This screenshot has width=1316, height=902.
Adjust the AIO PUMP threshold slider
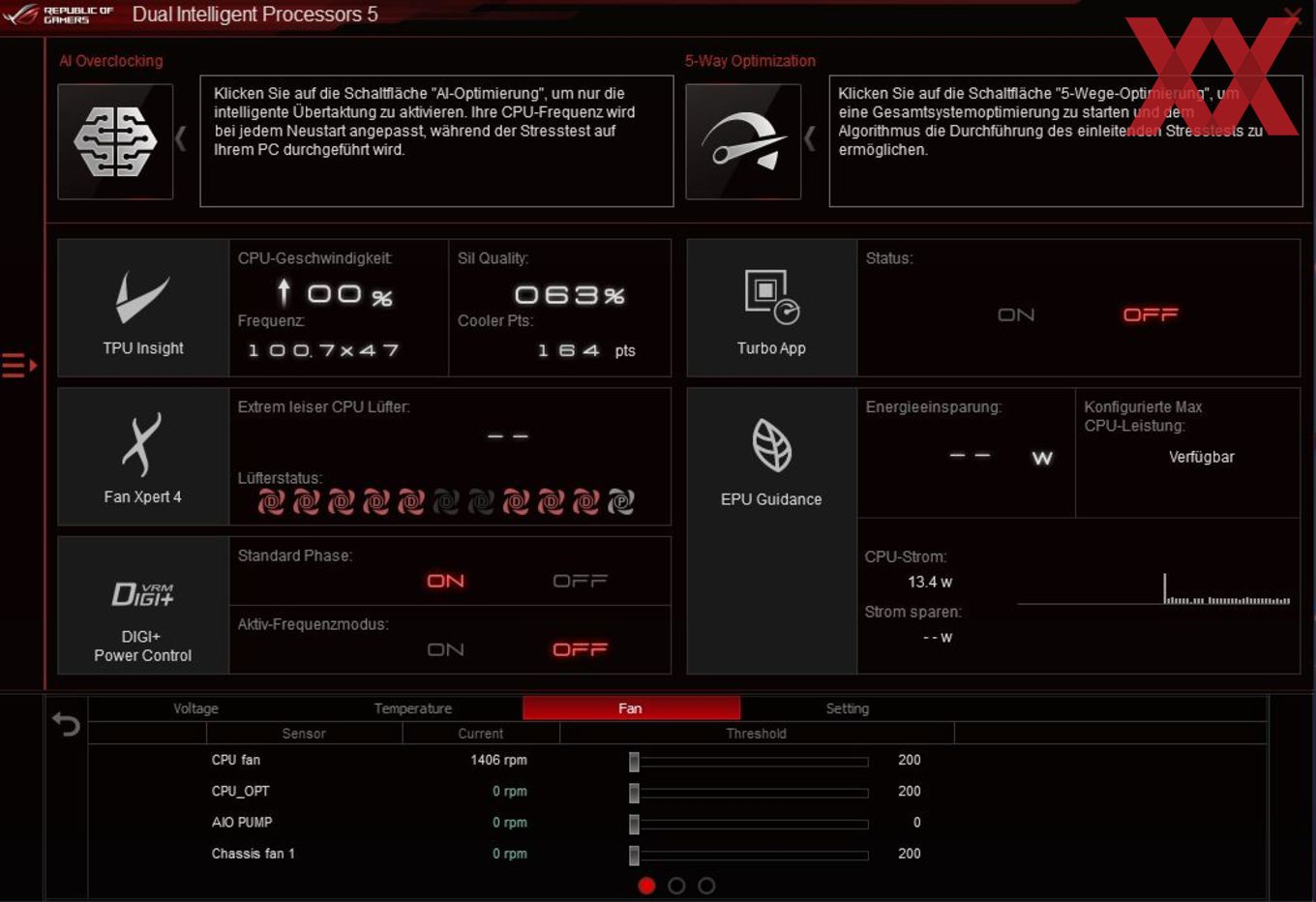[x=634, y=824]
